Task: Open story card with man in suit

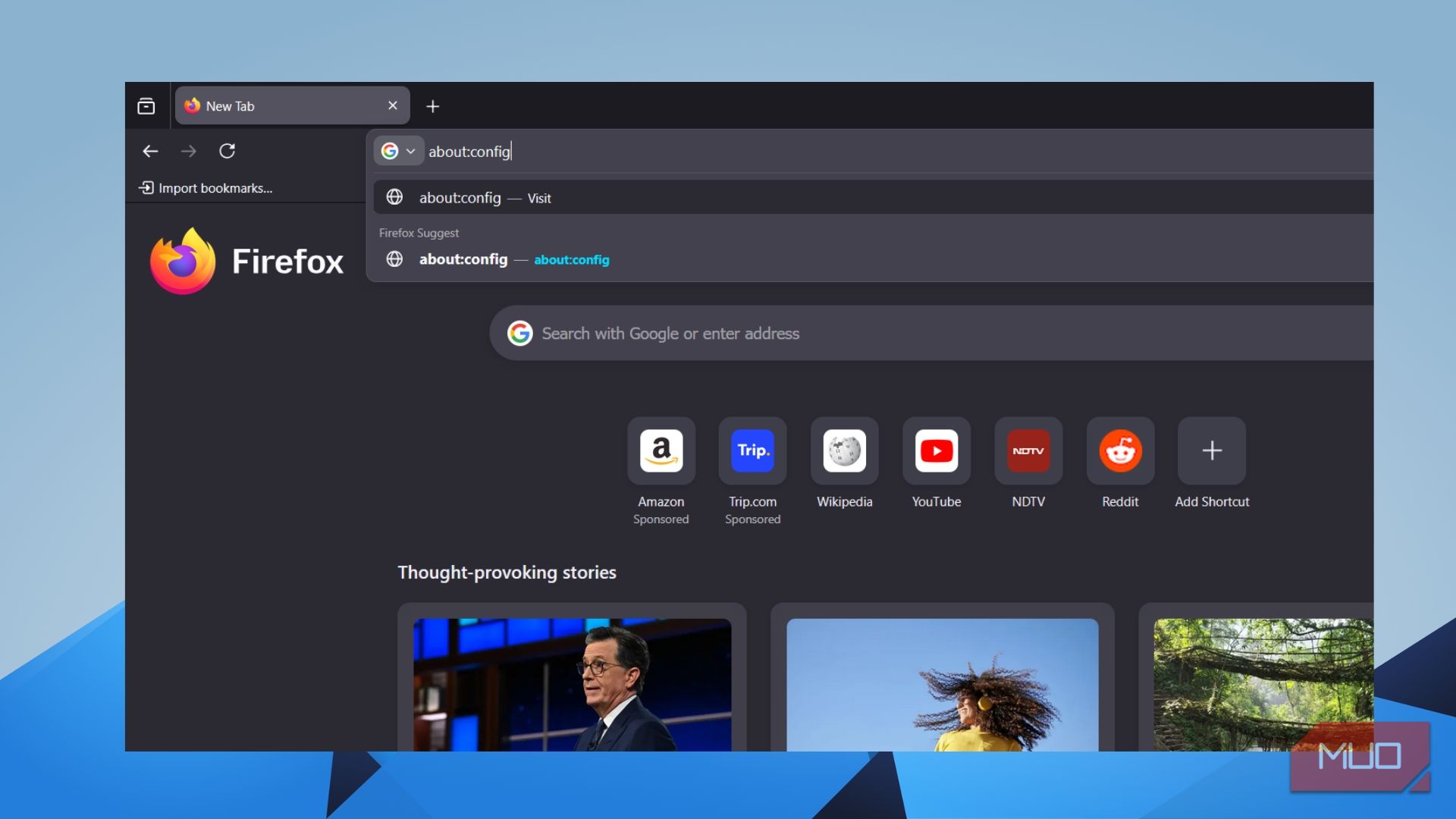Action: click(x=573, y=677)
